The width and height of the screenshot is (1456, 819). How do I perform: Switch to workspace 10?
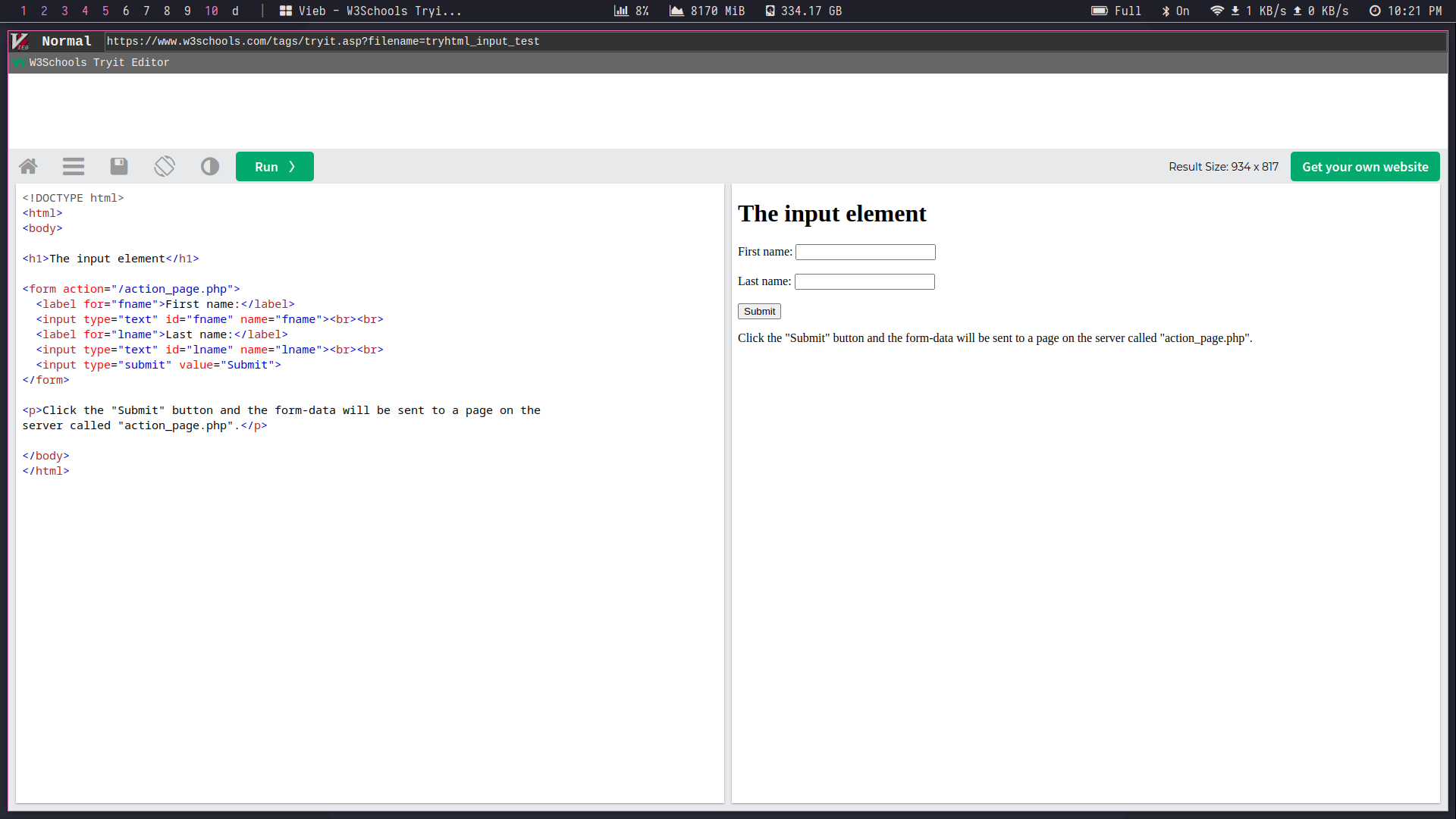tap(212, 11)
